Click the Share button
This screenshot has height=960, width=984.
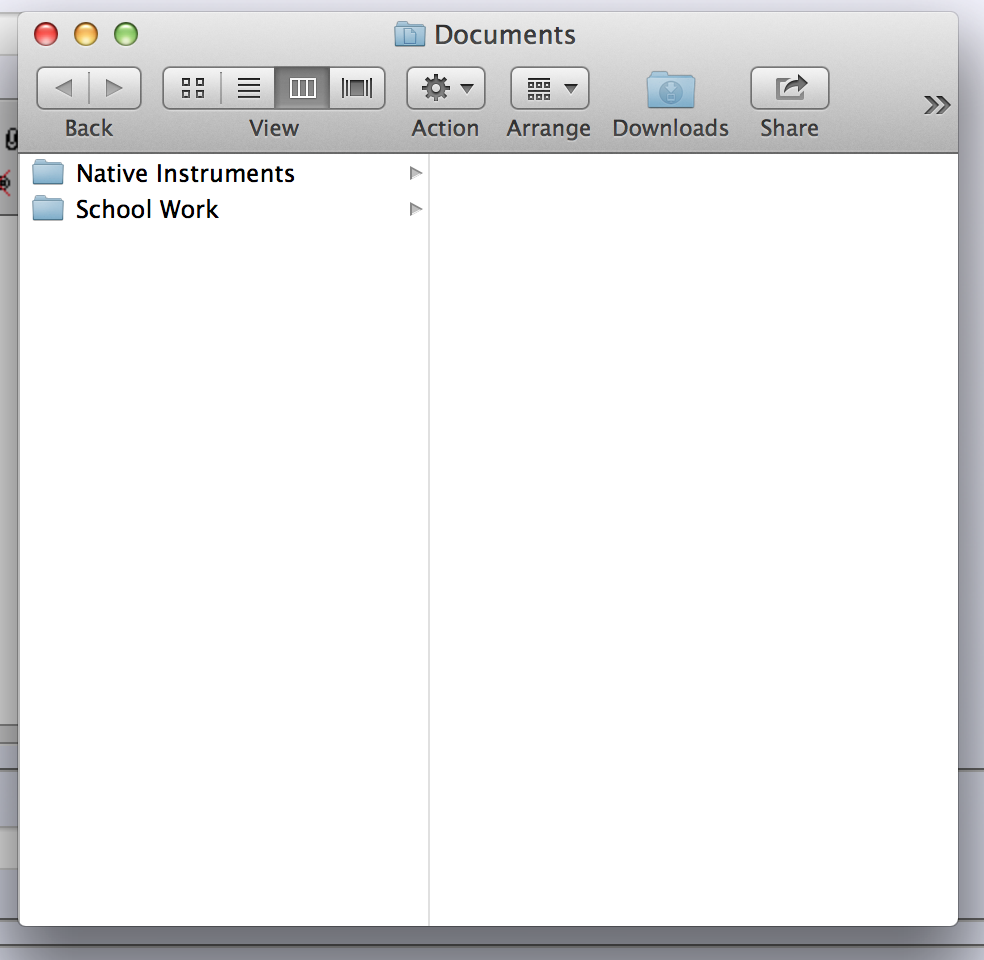(789, 88)
